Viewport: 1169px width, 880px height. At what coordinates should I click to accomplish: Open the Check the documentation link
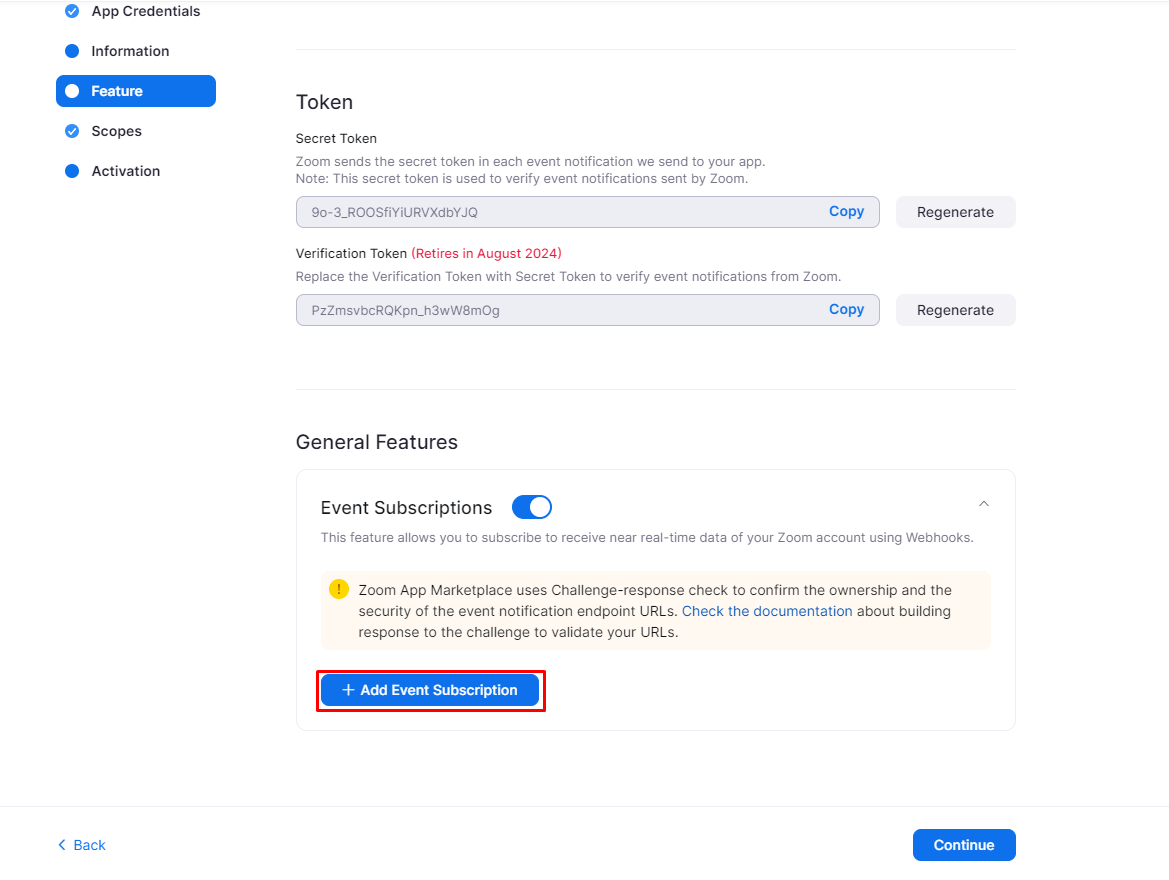[767, 611]
